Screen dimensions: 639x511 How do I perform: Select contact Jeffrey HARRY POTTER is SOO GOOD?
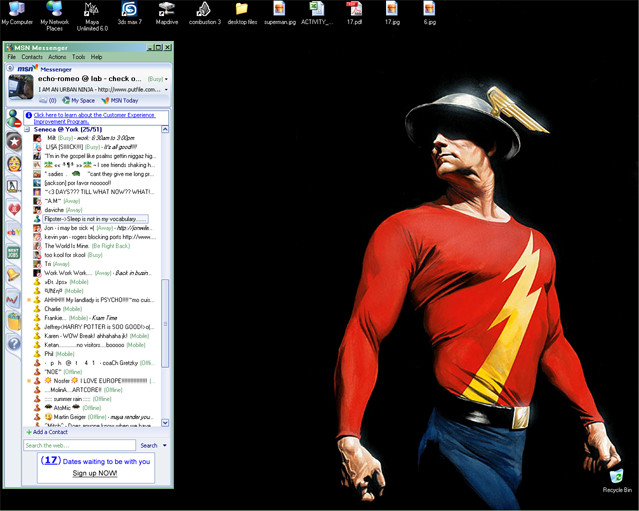click(94, 327)
